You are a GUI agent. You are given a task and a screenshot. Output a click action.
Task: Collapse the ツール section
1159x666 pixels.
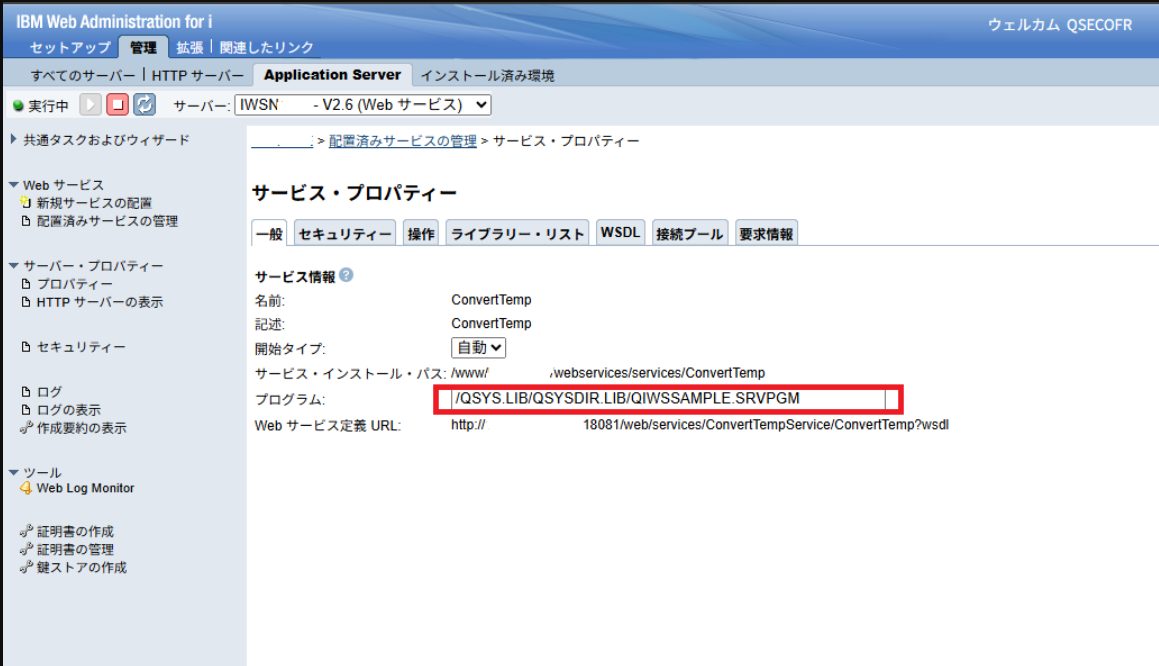(x=13, y=472)
